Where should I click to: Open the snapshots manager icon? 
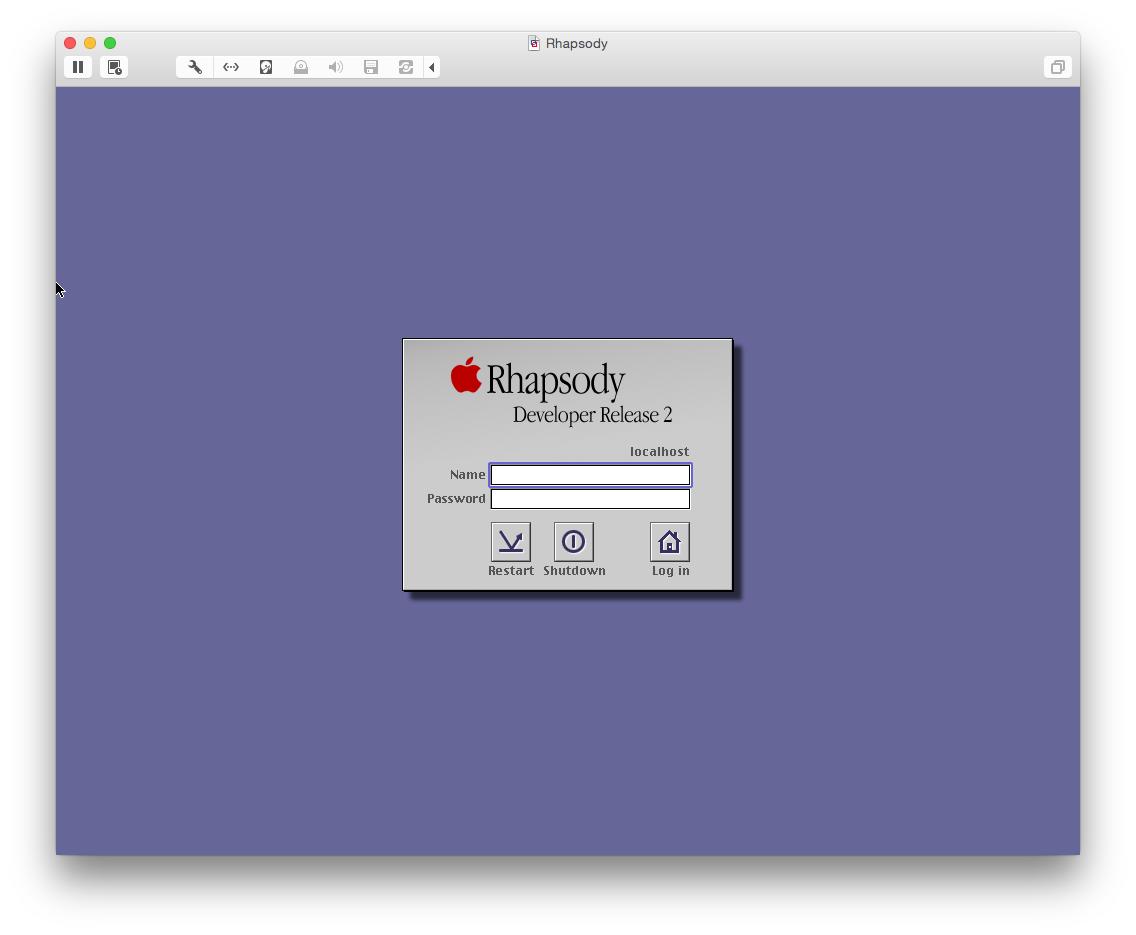click(114, 67)
